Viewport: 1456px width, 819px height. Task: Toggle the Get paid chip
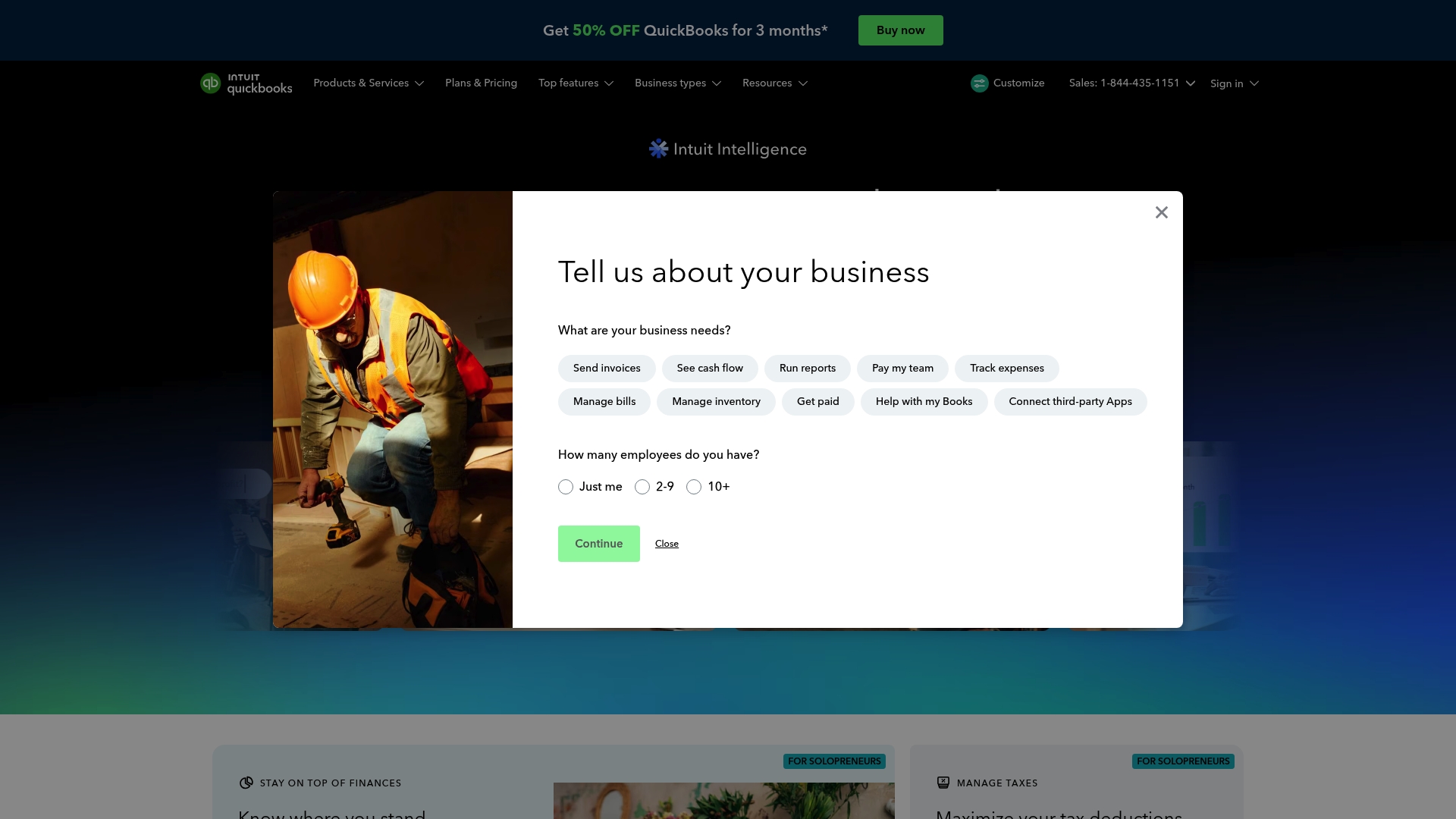pyautogui.click(x=818, y=402)
